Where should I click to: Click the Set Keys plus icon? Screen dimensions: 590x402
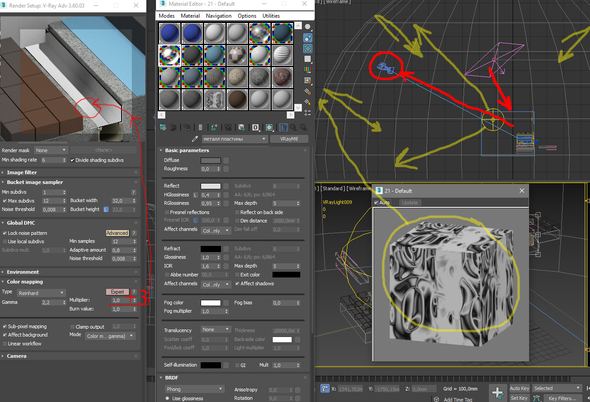coord(497,393)
